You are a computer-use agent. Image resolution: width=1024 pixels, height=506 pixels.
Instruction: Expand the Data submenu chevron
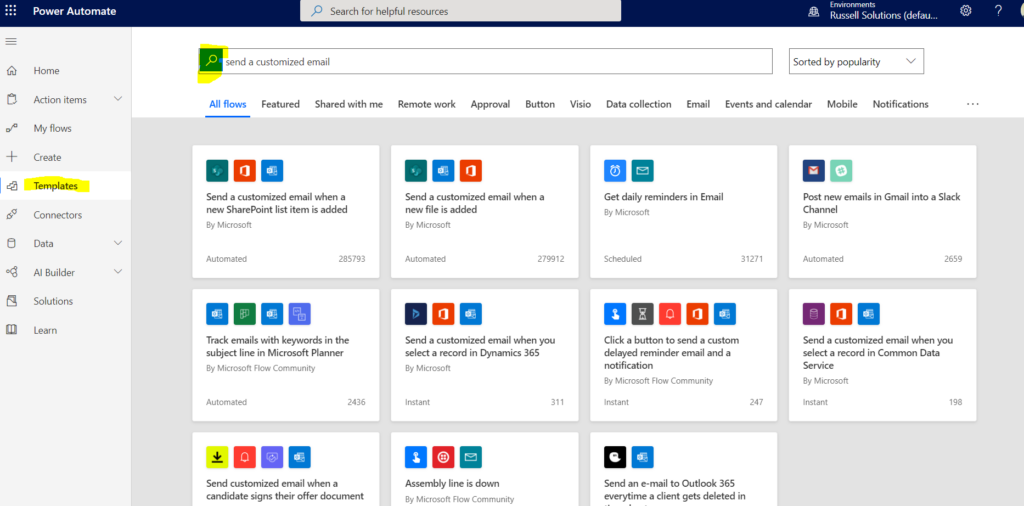tap(118, 244)
